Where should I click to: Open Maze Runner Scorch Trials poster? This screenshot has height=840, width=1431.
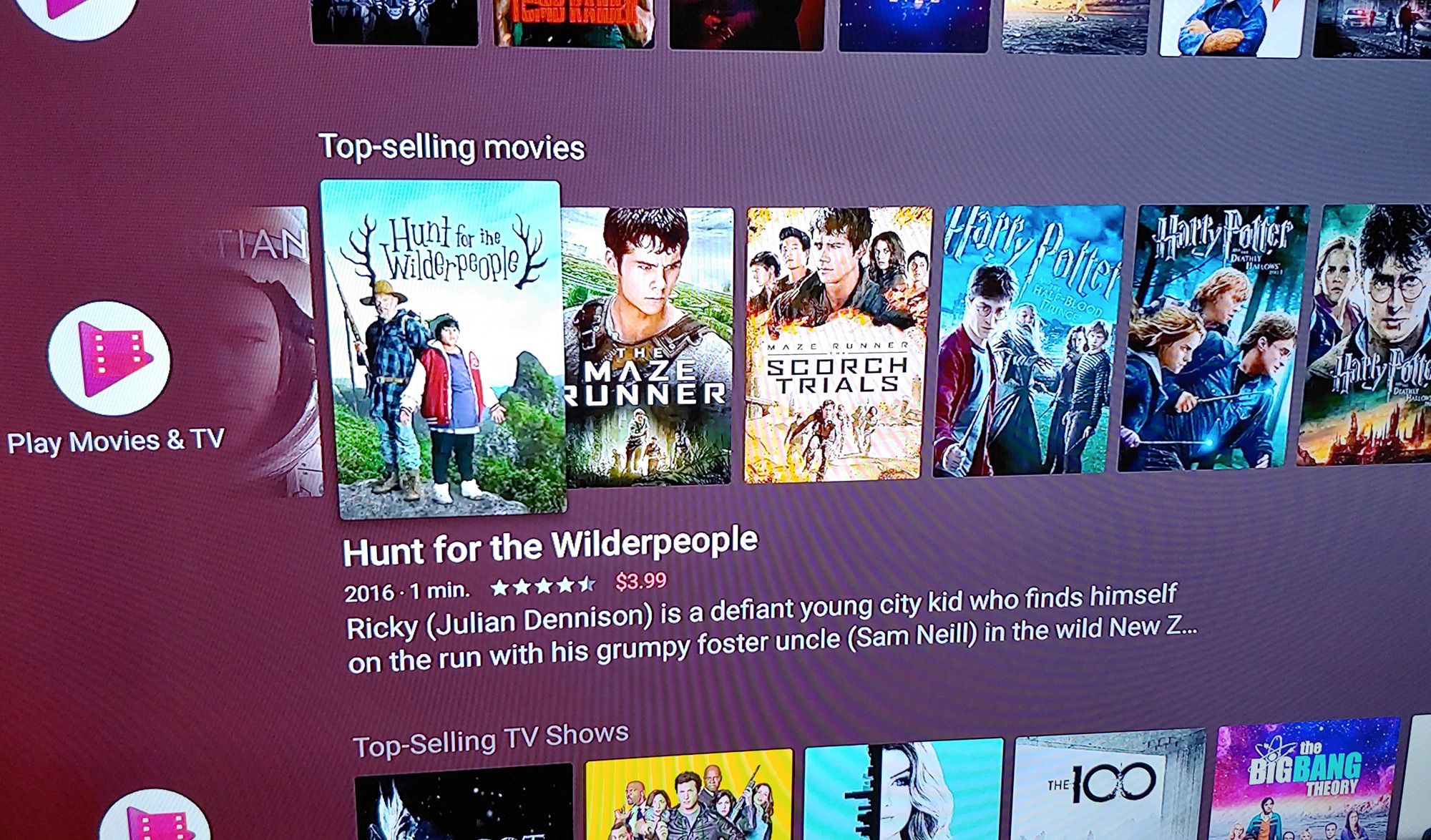[x=837, y=345]
